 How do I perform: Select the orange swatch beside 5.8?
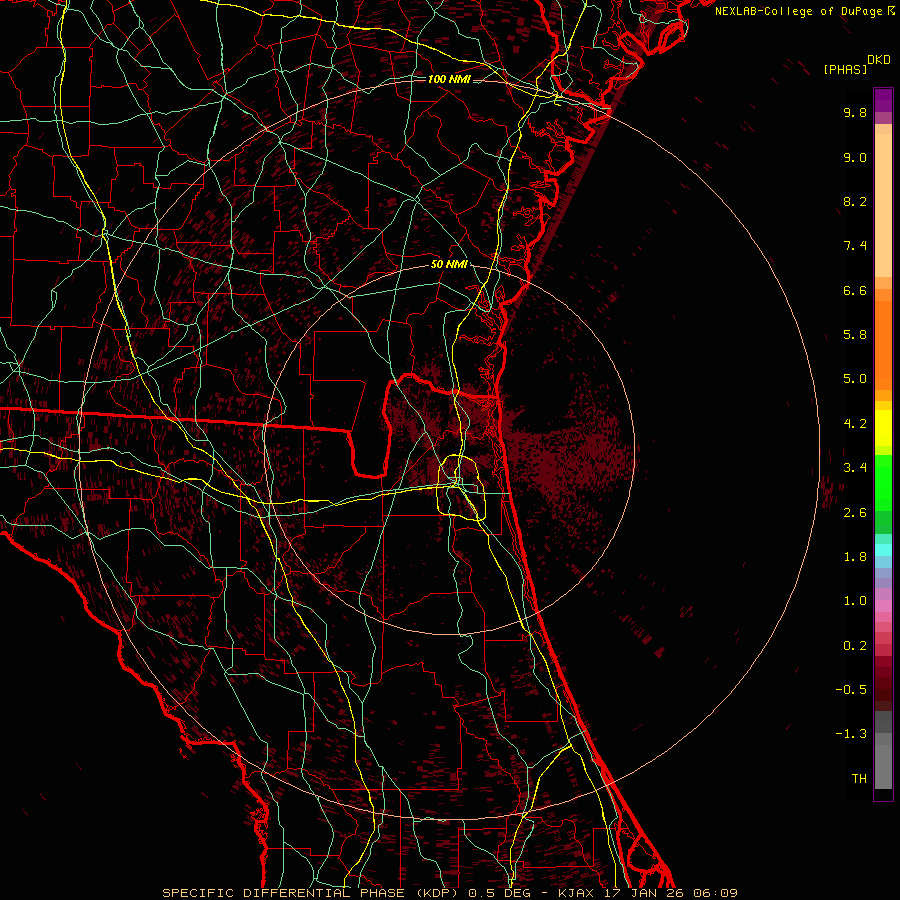coord(883,335)
